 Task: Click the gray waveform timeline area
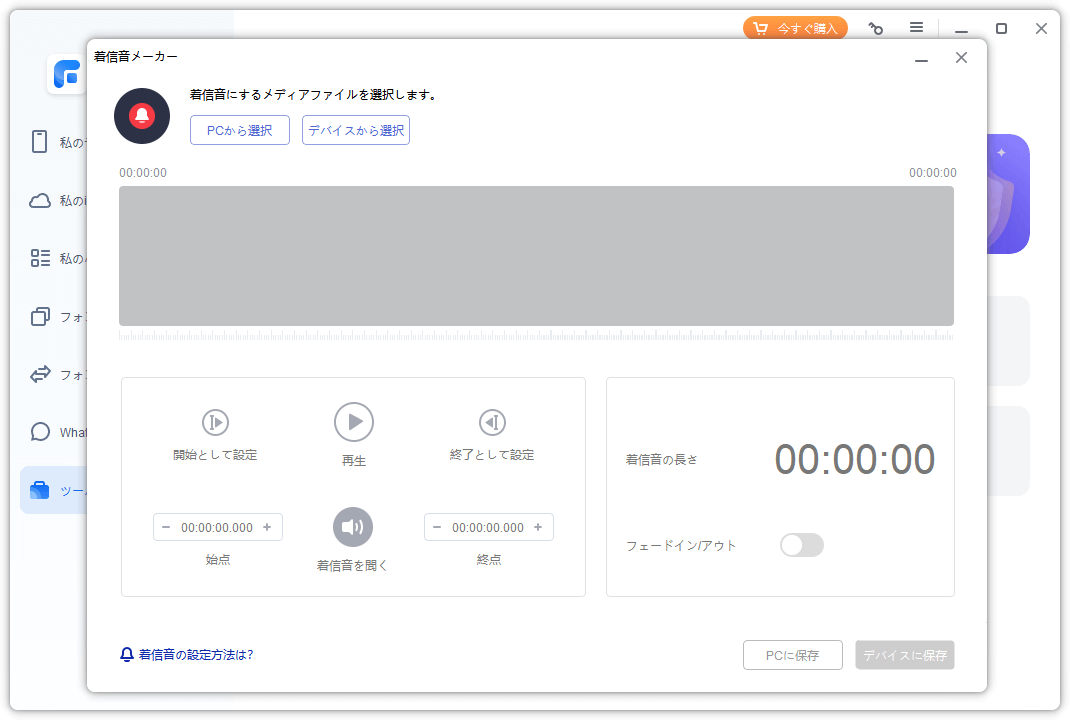(536, 256)
